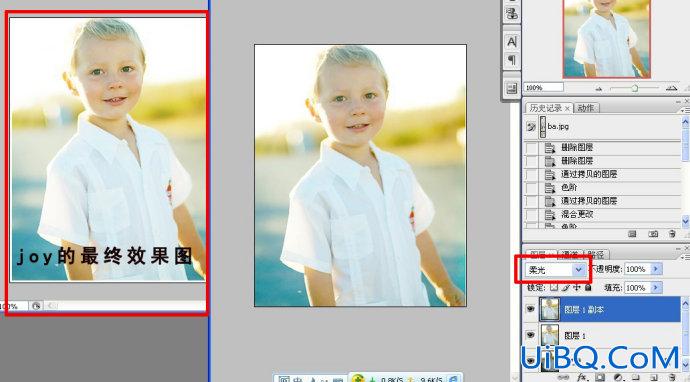
Task: Open the Character panel icon (A)
Action: [512, 42]
